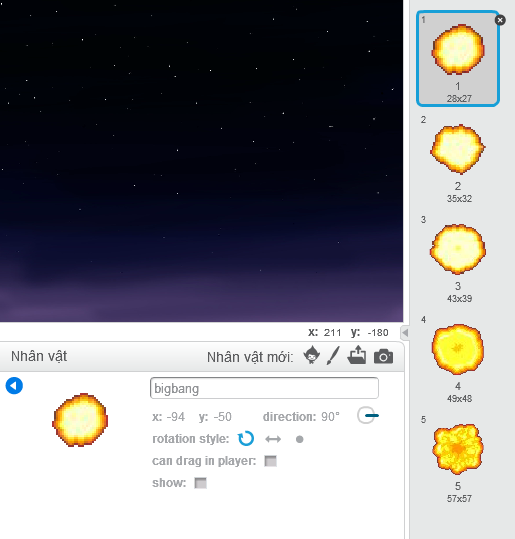Click the direction dial control
This screenshot has width=515, height=539.
click(x=367, y=415)
